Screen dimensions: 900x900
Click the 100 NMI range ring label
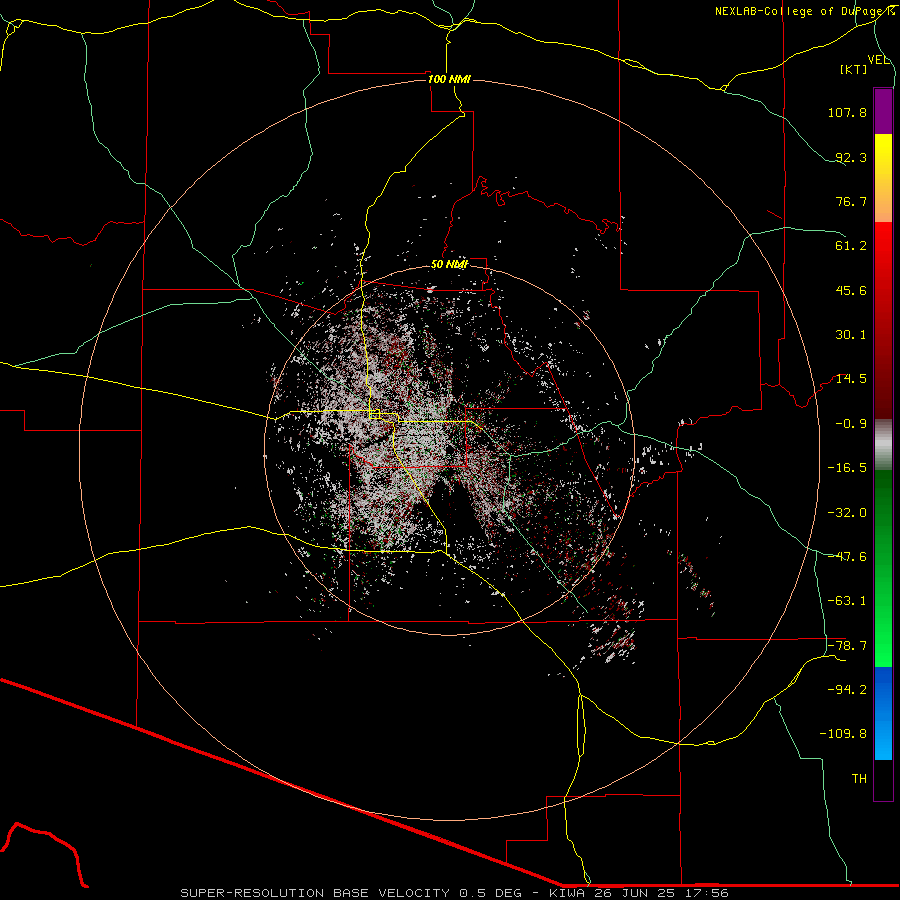pos(449,79)
